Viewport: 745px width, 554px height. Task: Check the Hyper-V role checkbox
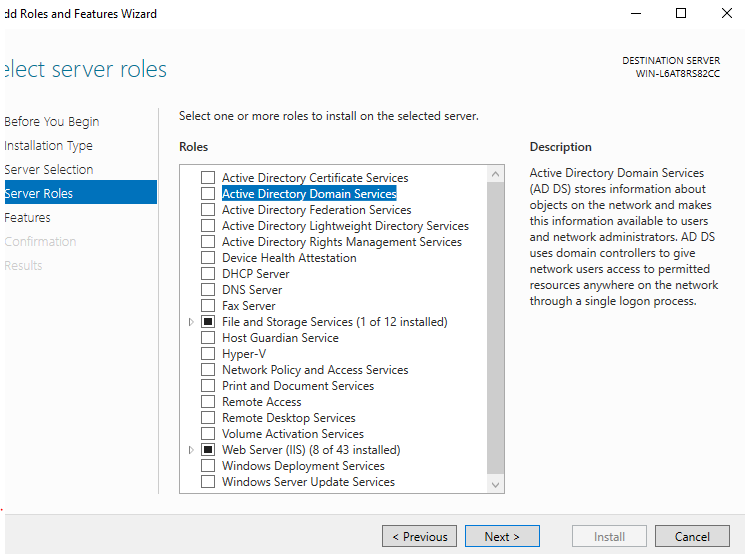pos(208,353)
